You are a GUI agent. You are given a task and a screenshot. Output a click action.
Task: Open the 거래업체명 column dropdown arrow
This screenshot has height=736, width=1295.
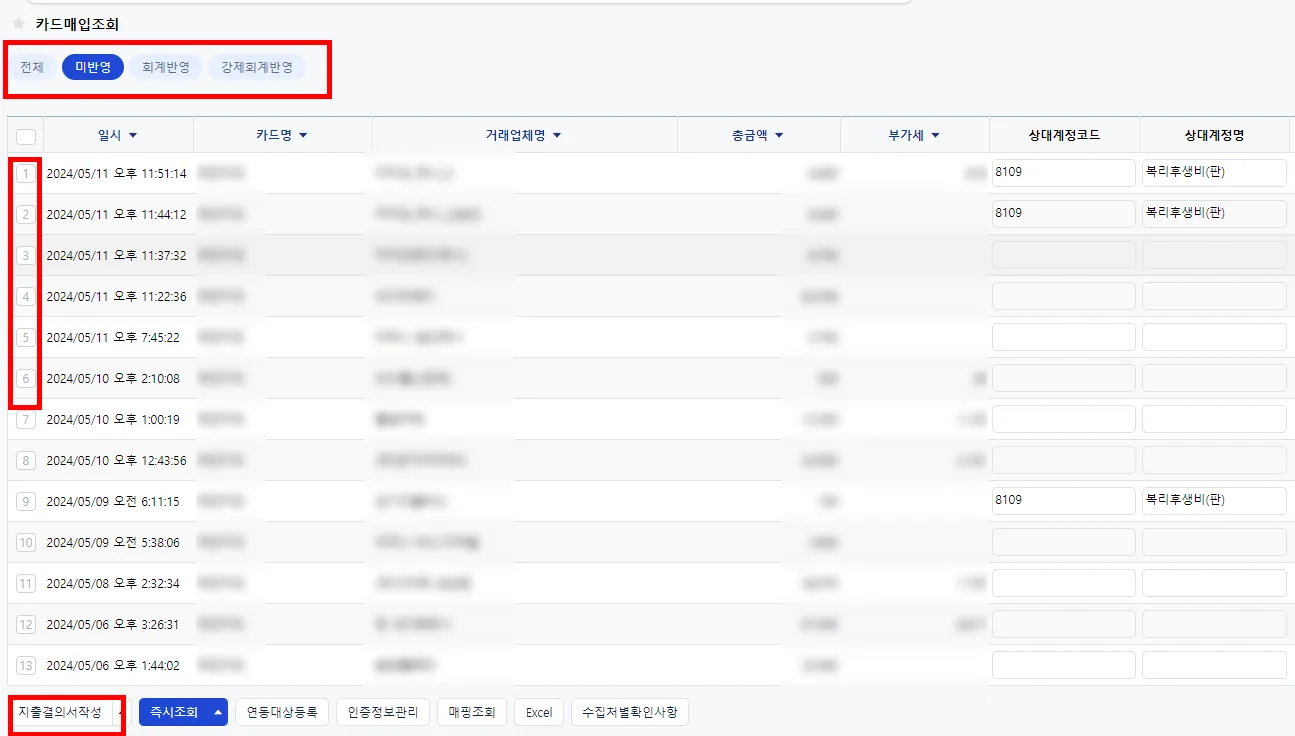pyautogui.click(x=557, y=135)
